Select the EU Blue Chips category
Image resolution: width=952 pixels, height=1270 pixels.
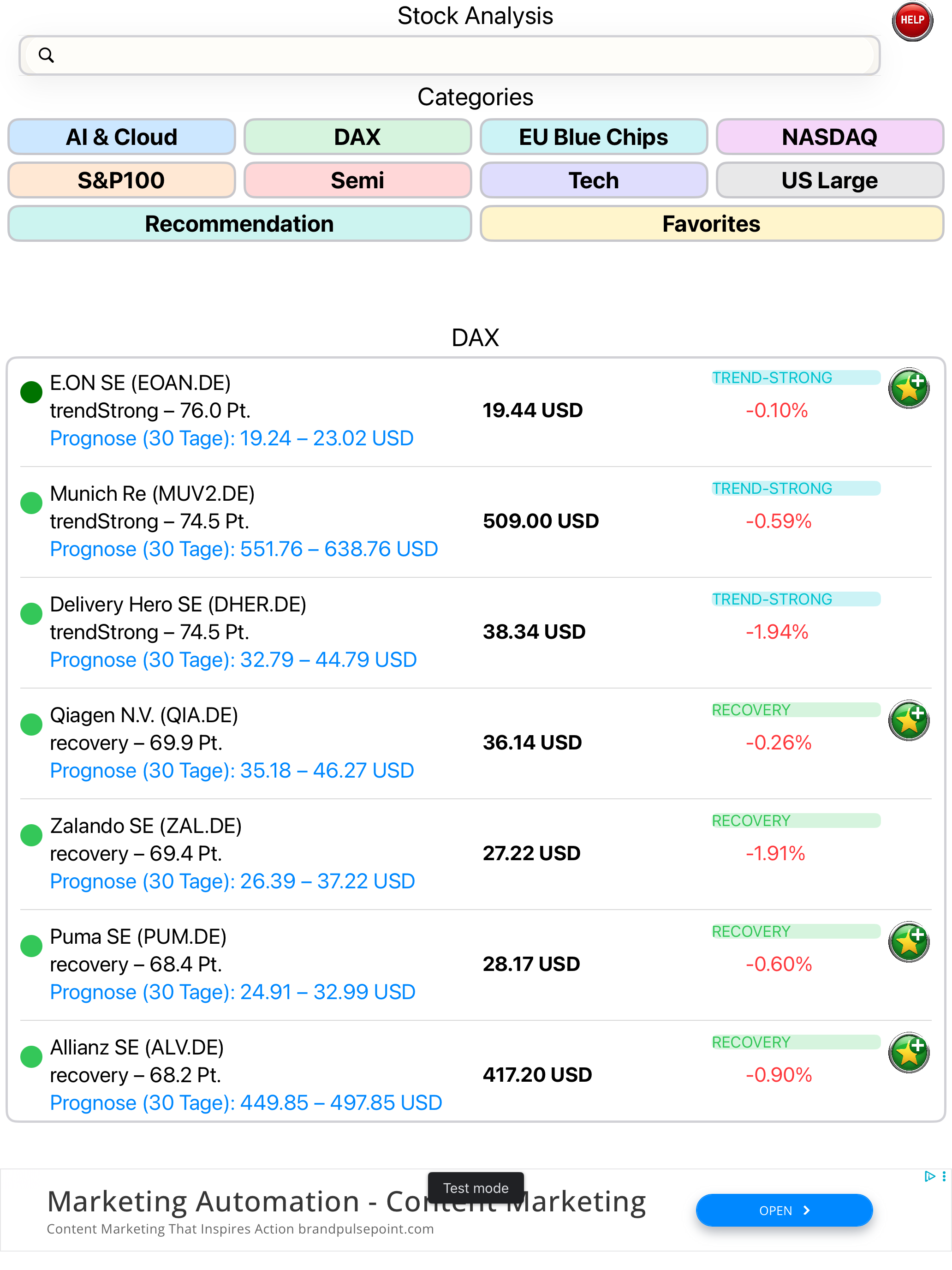594,137
